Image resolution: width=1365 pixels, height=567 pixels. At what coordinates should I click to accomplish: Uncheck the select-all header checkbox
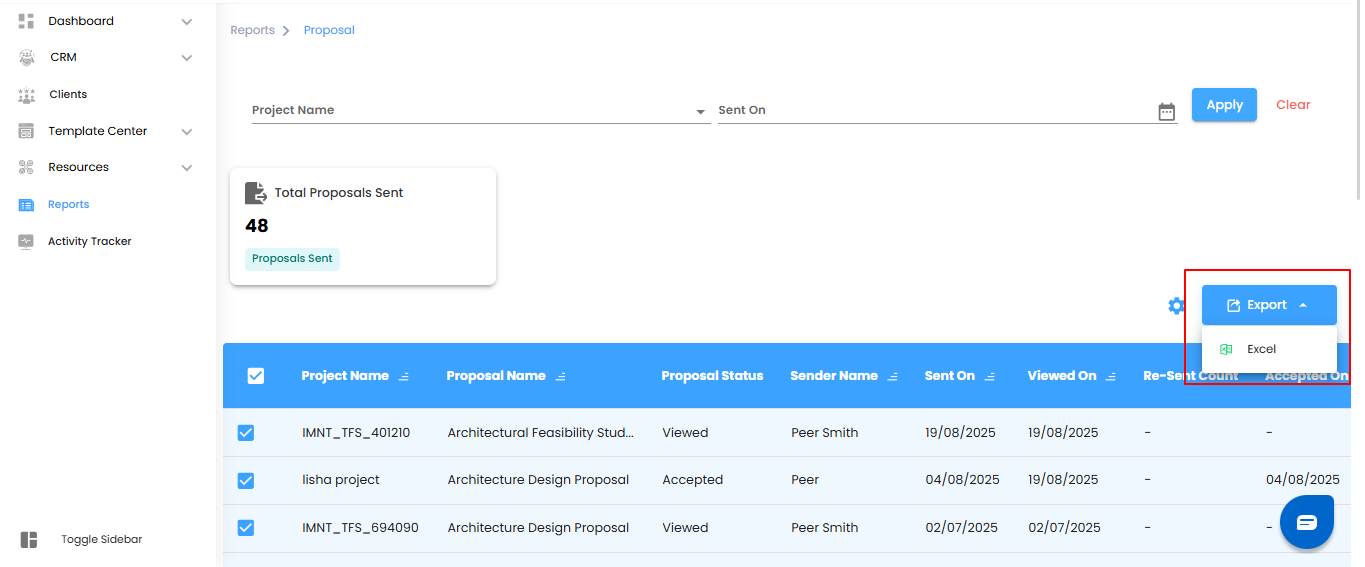pyautogui.click(x=256, y=376)
